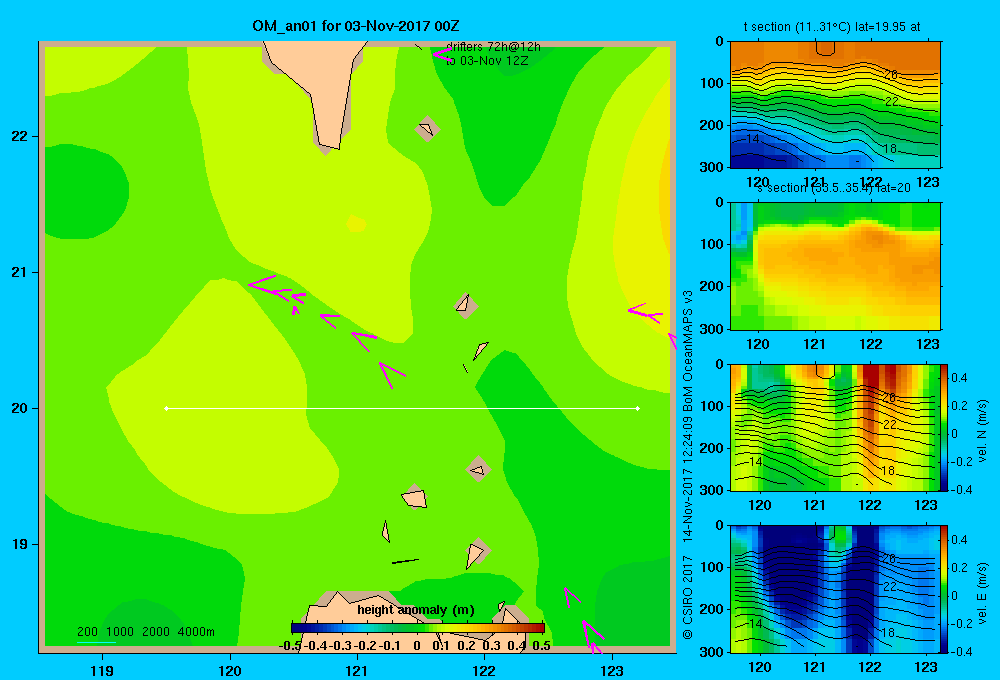This screenshot has height=680, width=1000.
Task: Click the vertical CSIRO BoM OceanMAPS credit text
Action: [x=688, y=465]
